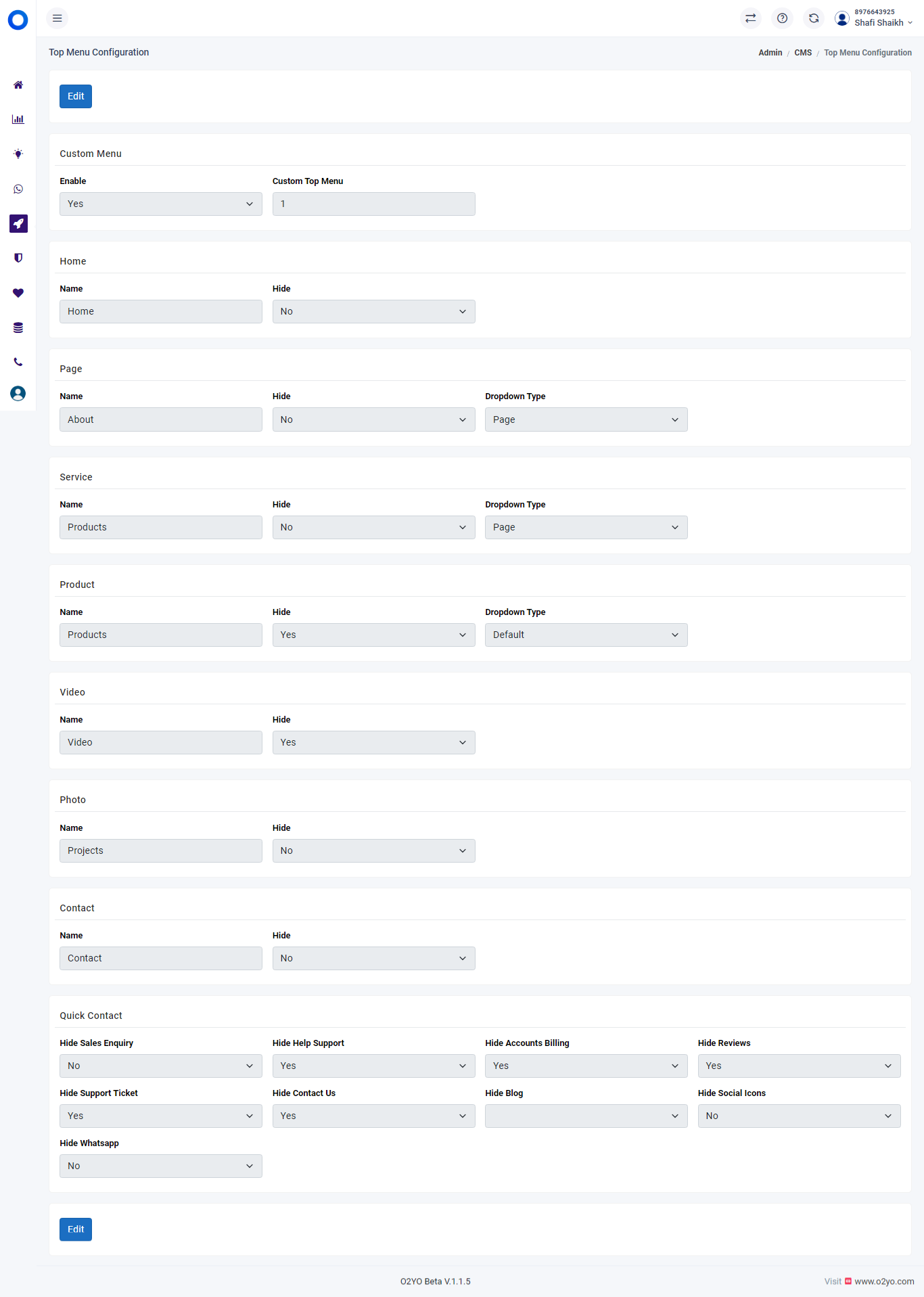Open the bar chart analytics icon
Screen dimensions: 924x1297
pos(18,119)
